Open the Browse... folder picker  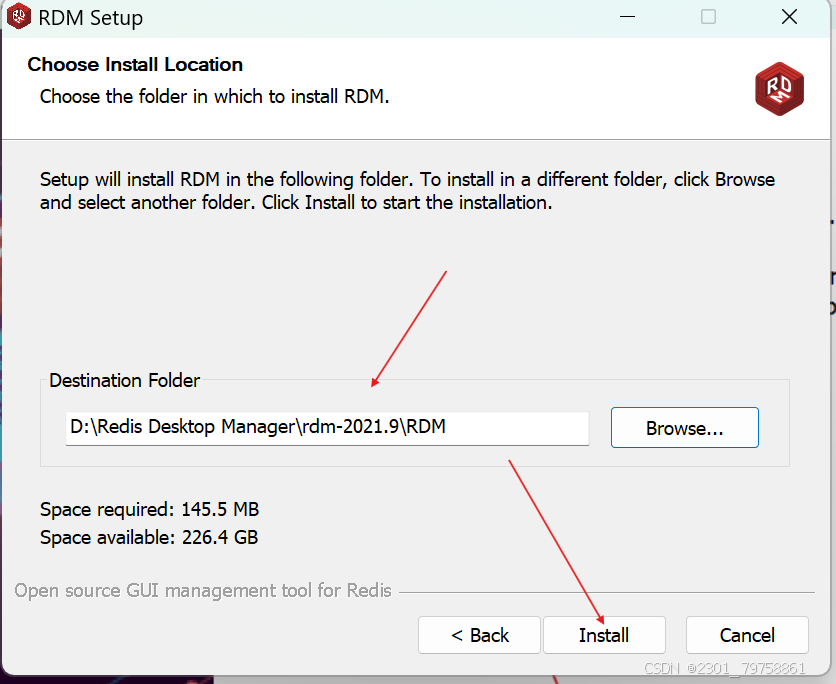point(685,428)
